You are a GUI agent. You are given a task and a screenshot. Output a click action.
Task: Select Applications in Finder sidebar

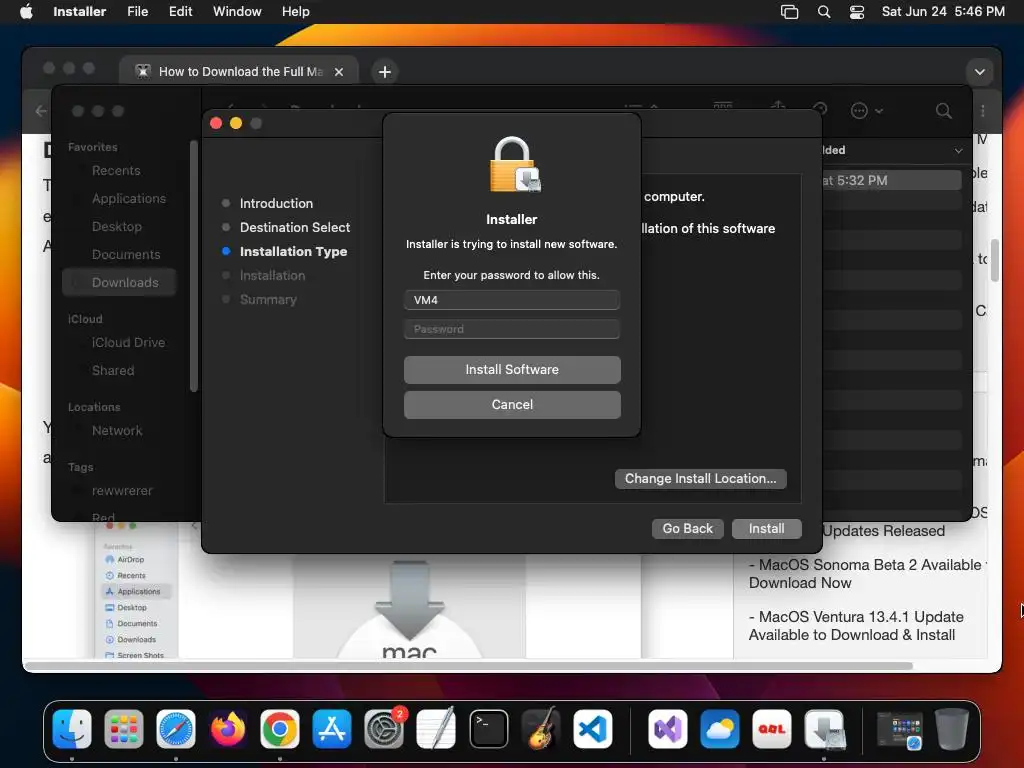coord(129,199)
